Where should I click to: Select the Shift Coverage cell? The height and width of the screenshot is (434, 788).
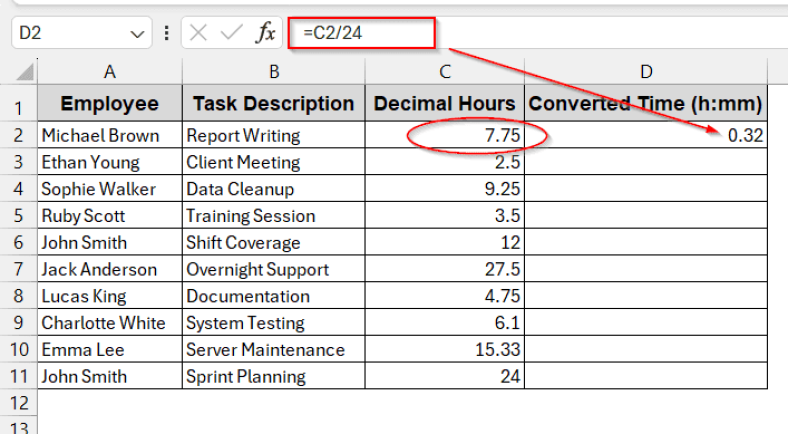tap(274, 242)
